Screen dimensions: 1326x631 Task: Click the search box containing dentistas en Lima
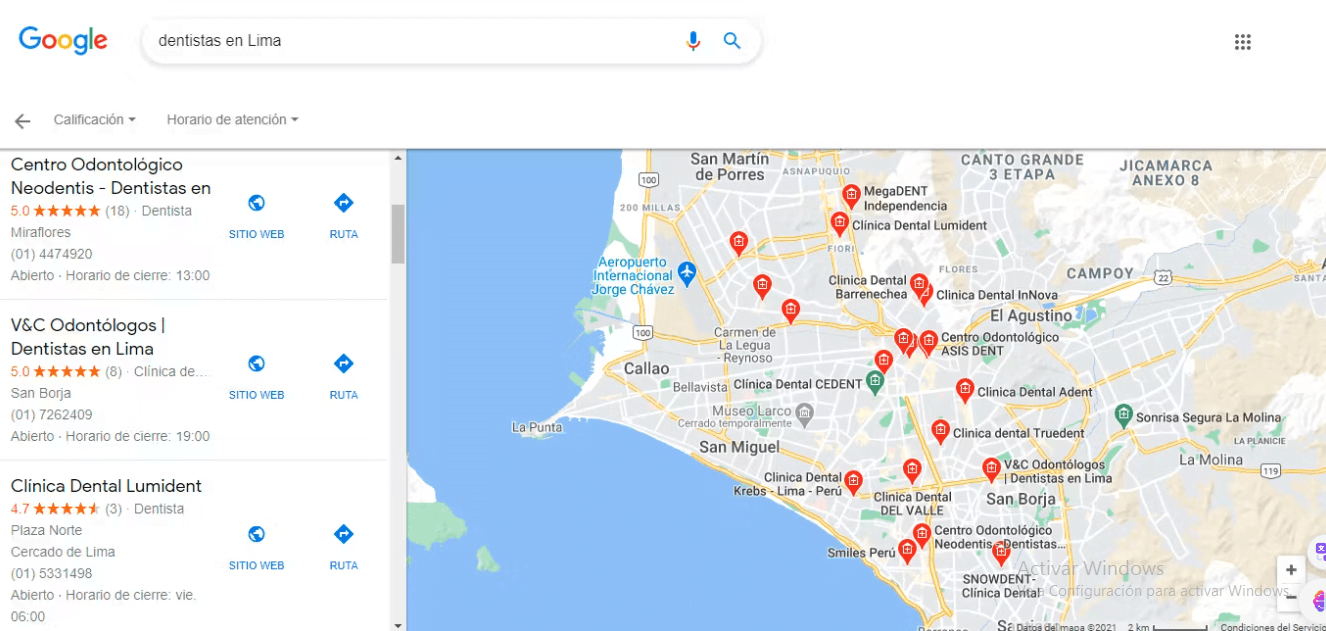click(x=400, y=41)
